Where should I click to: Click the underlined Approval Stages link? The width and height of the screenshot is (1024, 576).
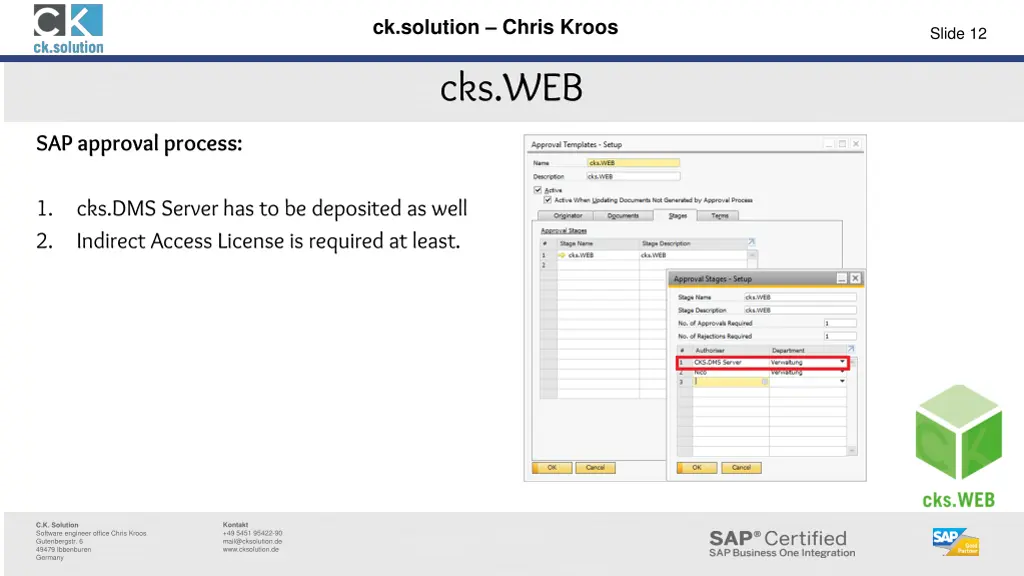pos(564,231)
